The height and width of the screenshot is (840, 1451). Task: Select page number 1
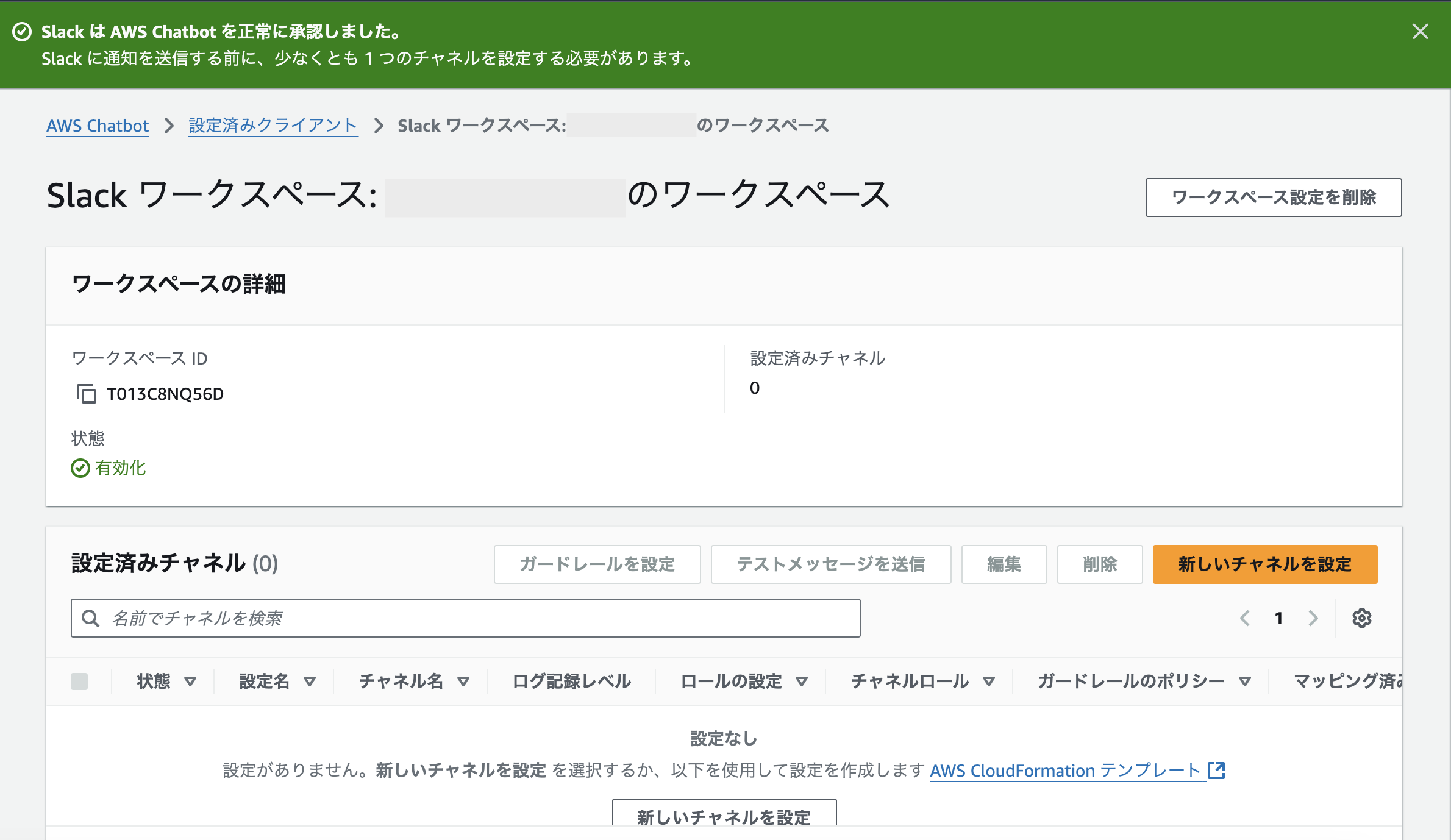(x=1279, y=618)
